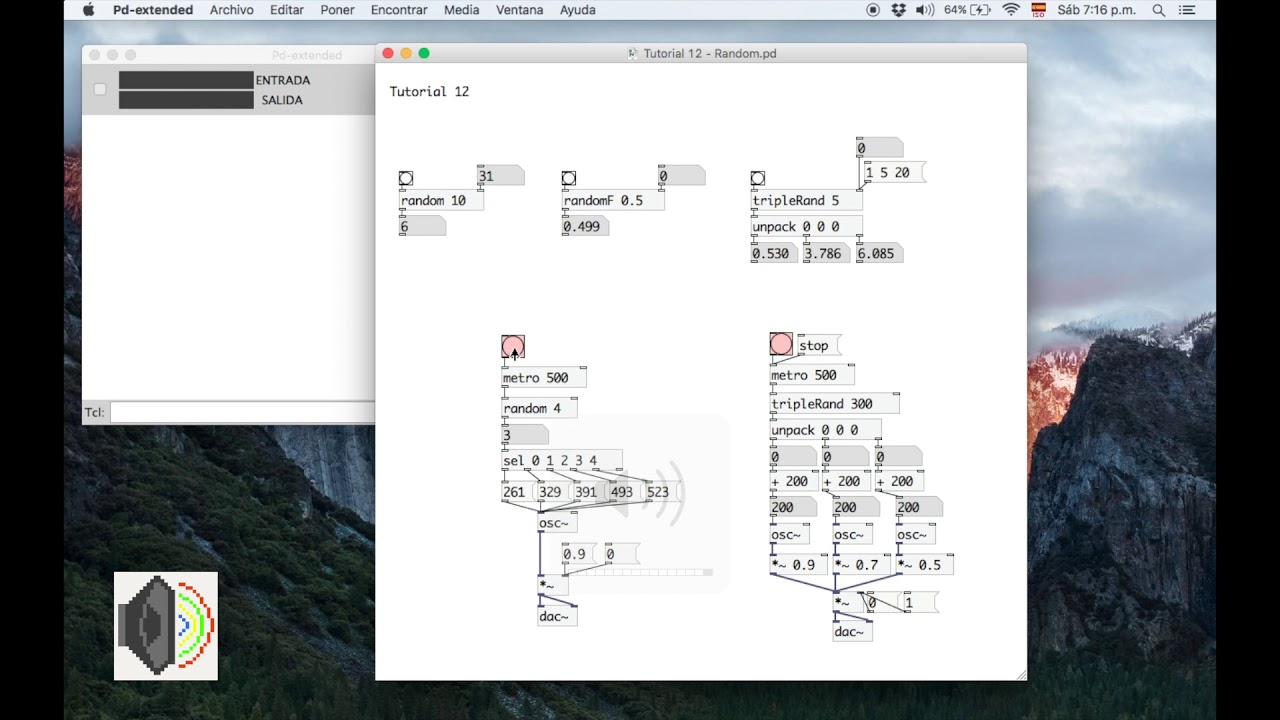This screenshot has width=1280, height=720.
Task: Click the bang above random 10
Action: [x=406, y=179]
